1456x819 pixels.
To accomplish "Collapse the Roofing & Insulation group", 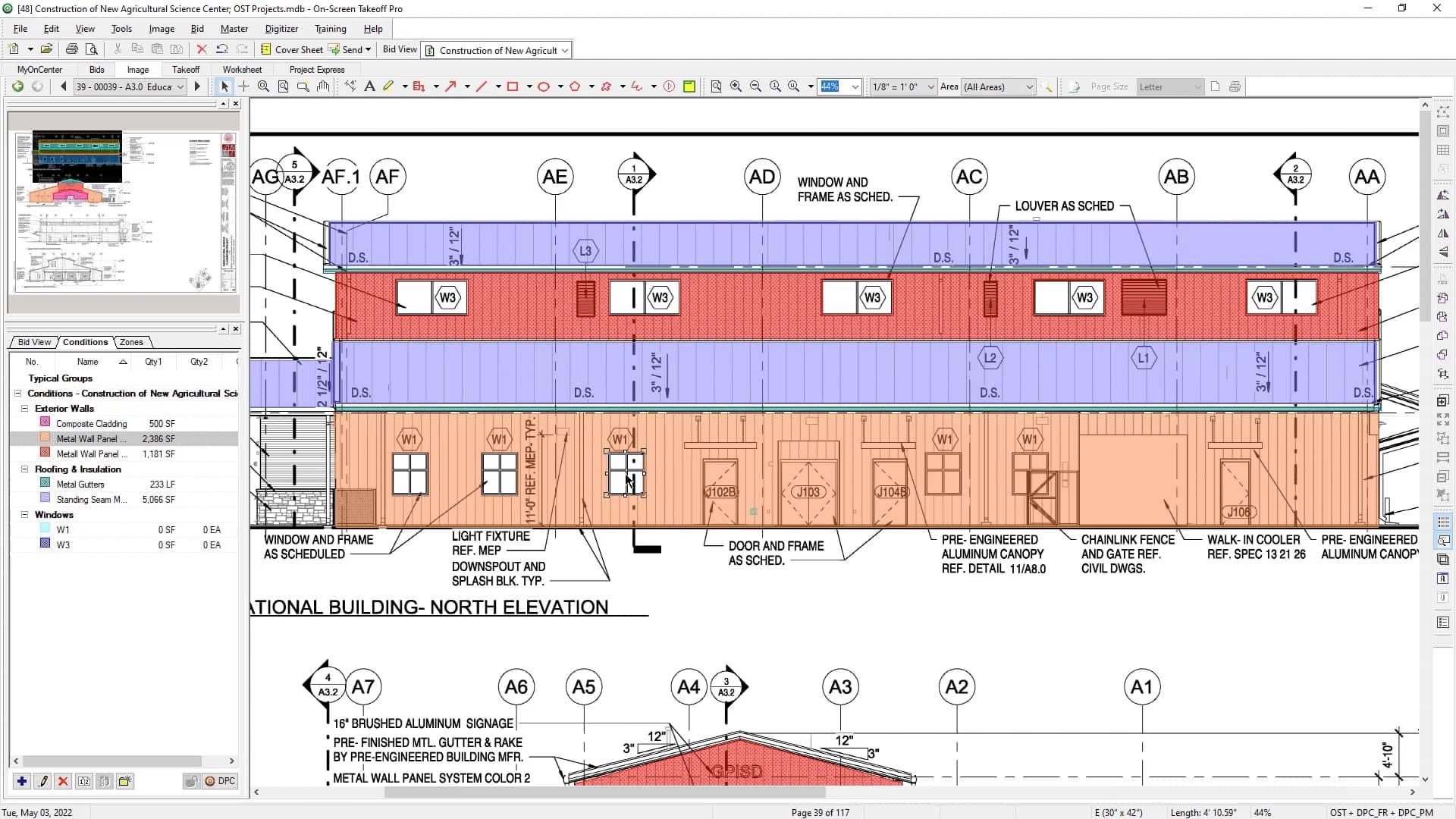I will [24, 469].
